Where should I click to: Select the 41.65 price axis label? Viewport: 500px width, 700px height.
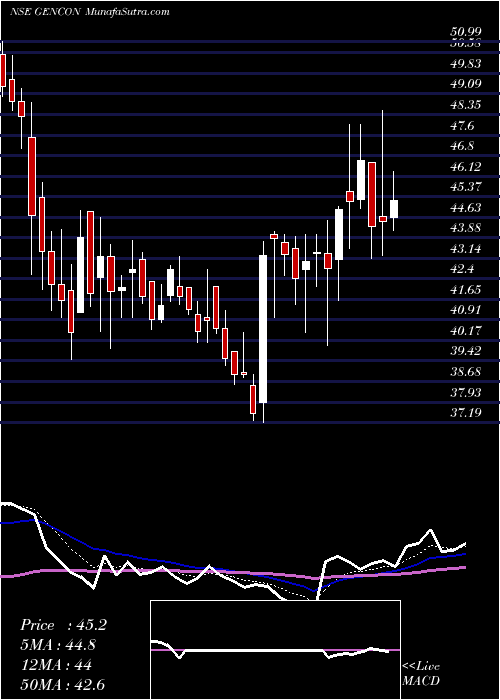pyautogui.click(x=465, y=290)
